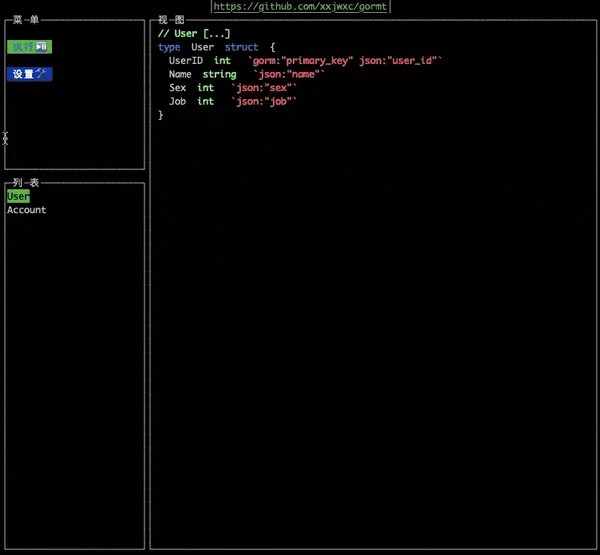The width and height of the screenshot is (600, 555).
Task: Click the json:"sex" tag
Action: pos(264,88)
